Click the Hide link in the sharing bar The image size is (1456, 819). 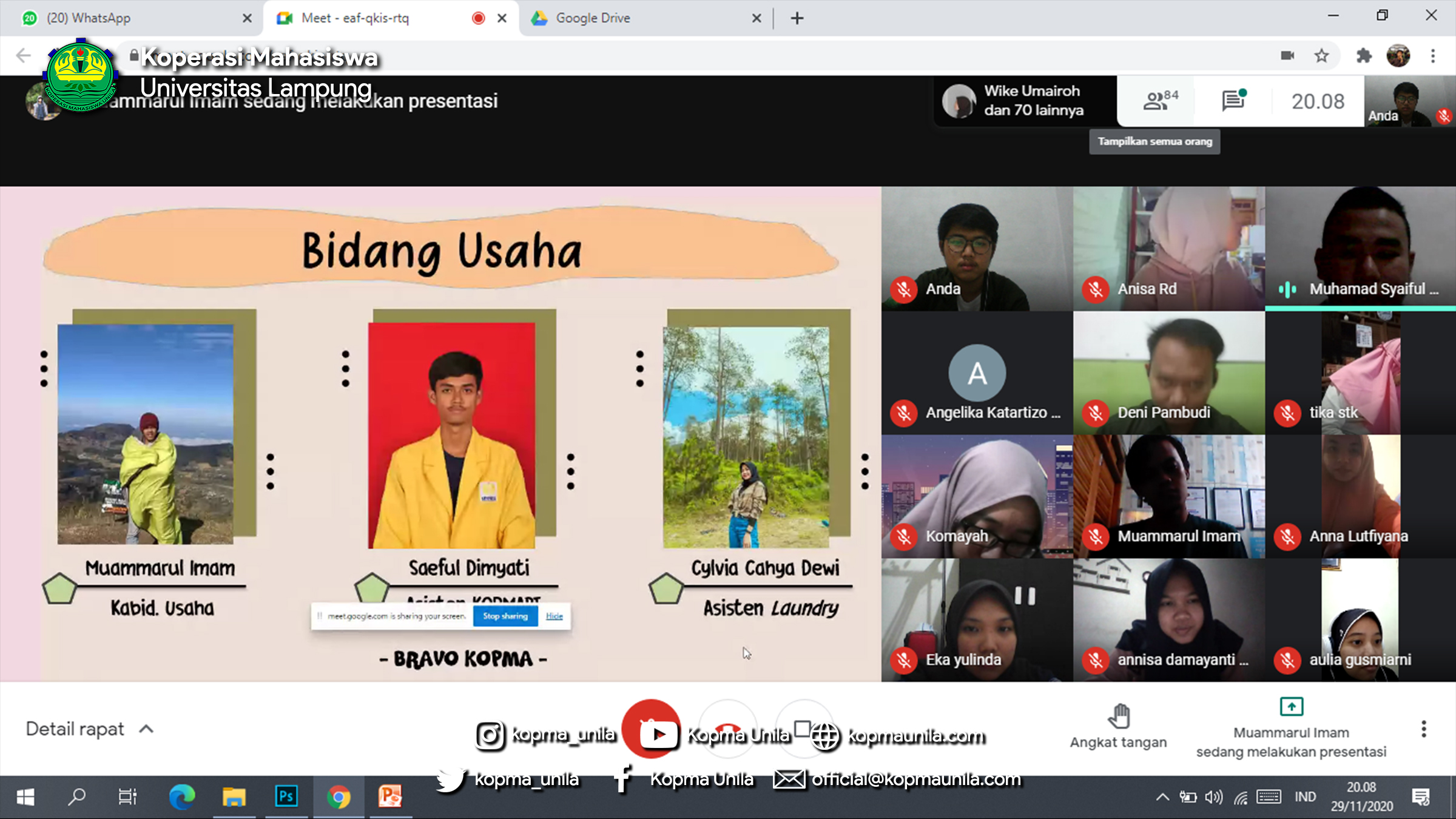point(553,616)
